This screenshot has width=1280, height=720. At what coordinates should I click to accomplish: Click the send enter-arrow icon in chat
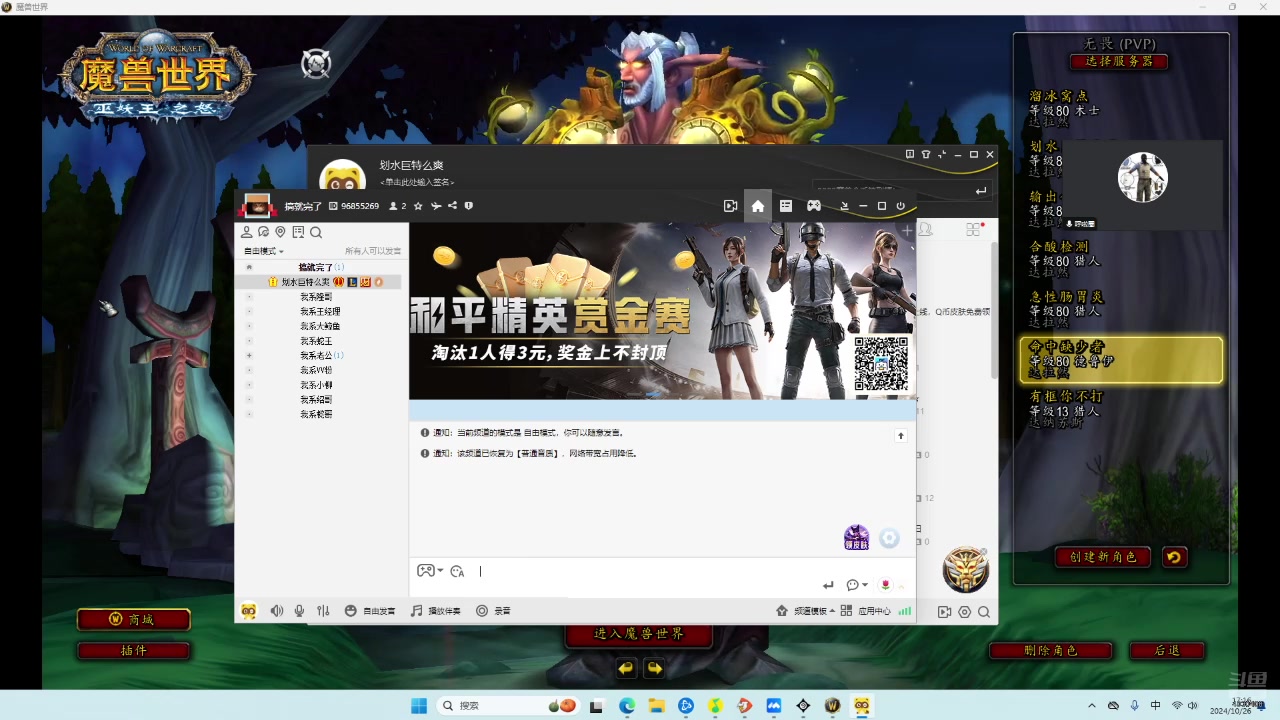tap(828, 585)
